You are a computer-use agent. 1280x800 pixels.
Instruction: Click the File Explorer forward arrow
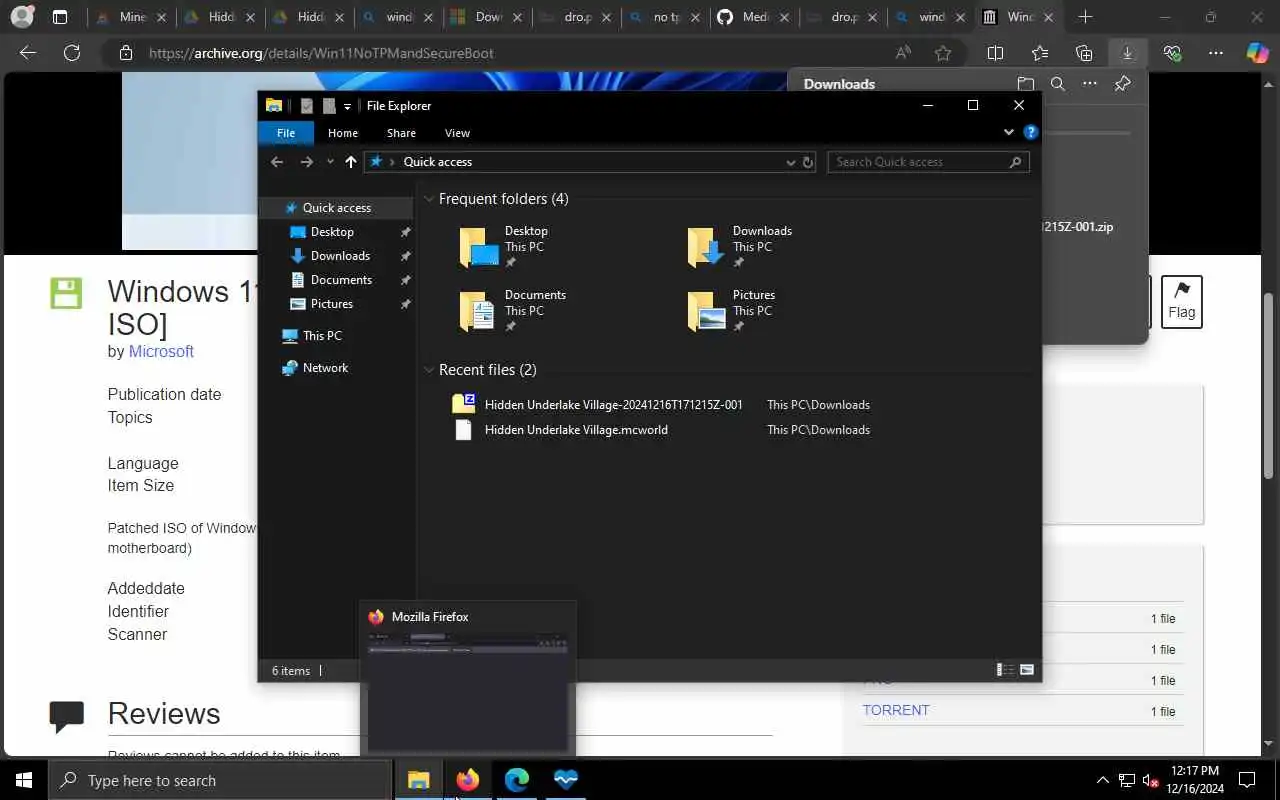(307, 162)
